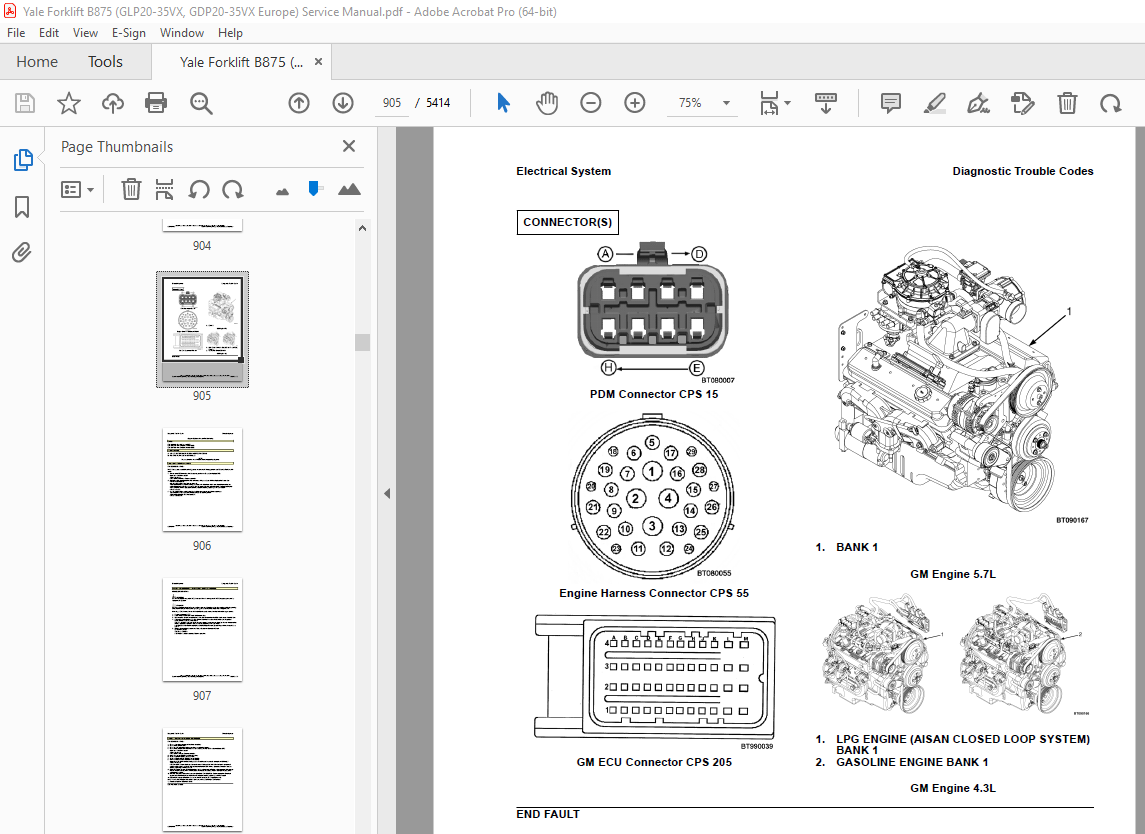
Task: Click the thumbnail size slider handle
Action: click(x=314, y=189)
